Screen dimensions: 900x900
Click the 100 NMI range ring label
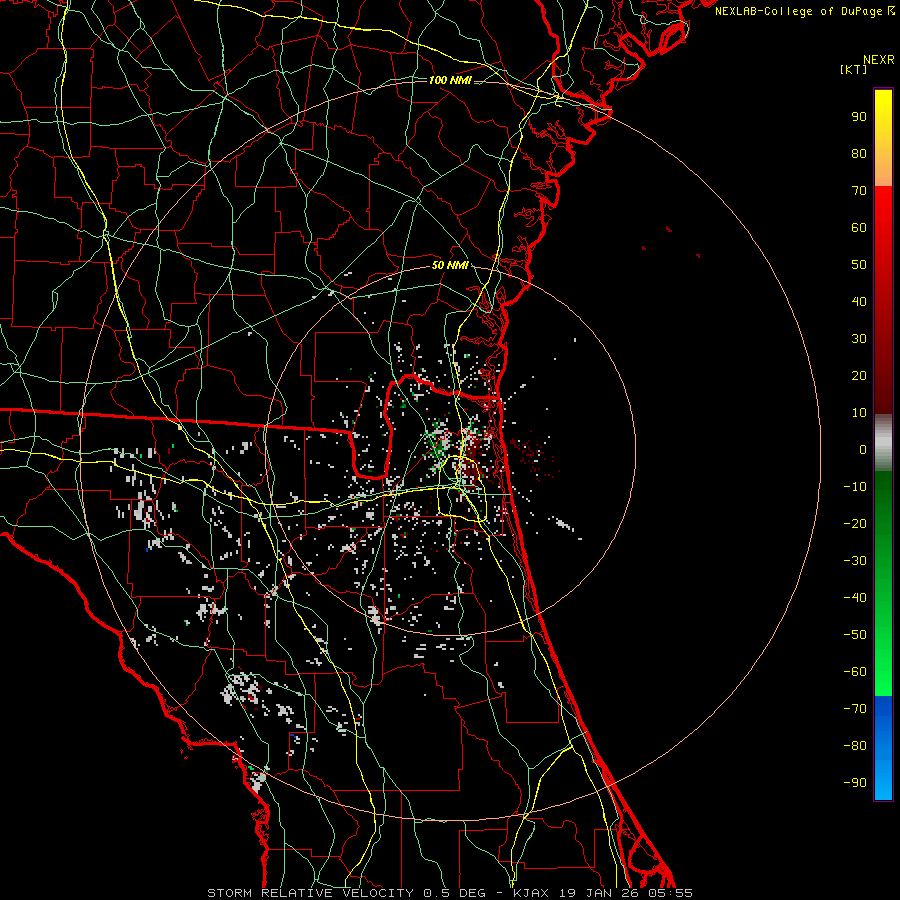click(x=449, y=80)
